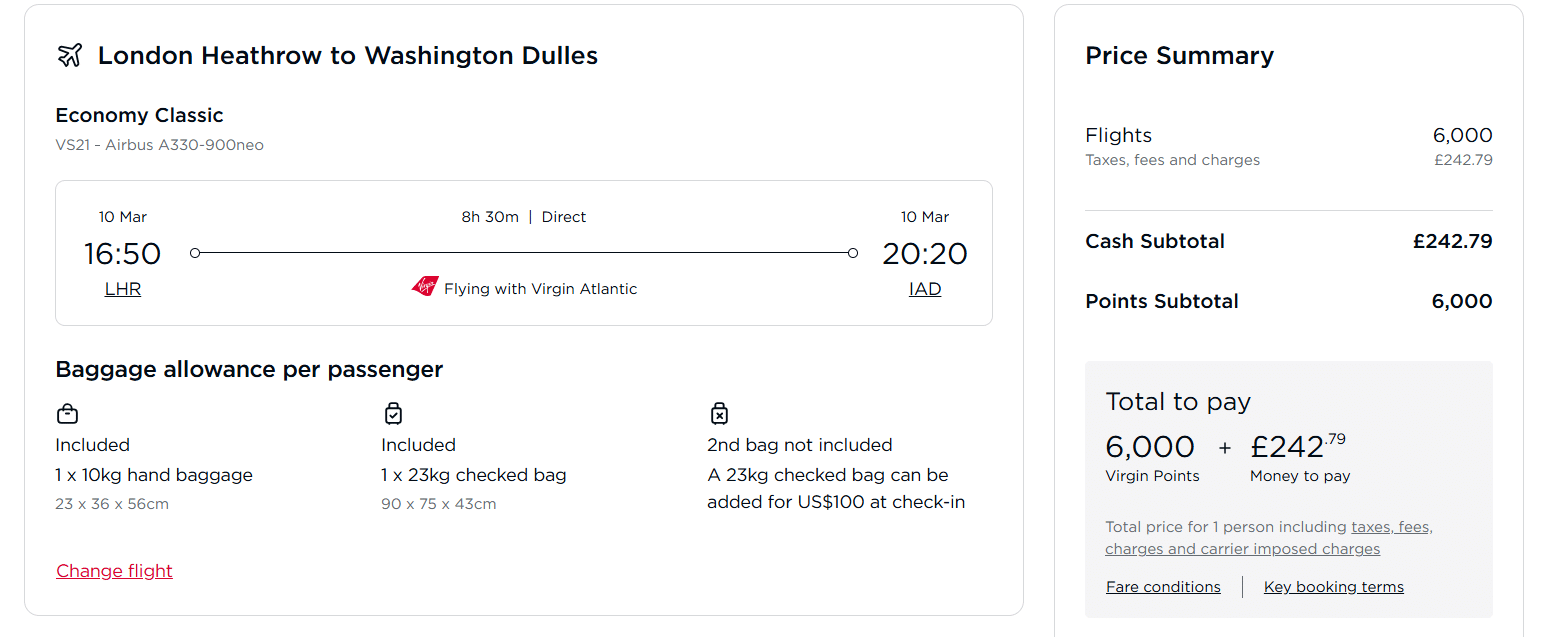1543x637 pixels.
Task: Open the LHR airport link
Action: point(123,289)
